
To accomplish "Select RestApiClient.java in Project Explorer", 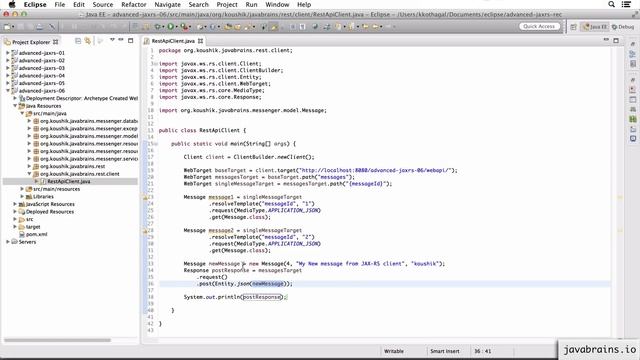I will click(x=69, y=181).
